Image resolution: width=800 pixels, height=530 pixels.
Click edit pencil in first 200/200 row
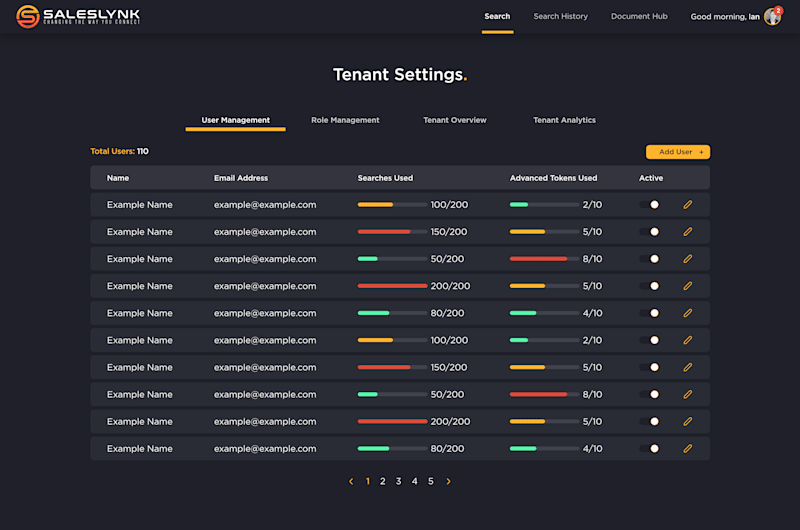688,286
